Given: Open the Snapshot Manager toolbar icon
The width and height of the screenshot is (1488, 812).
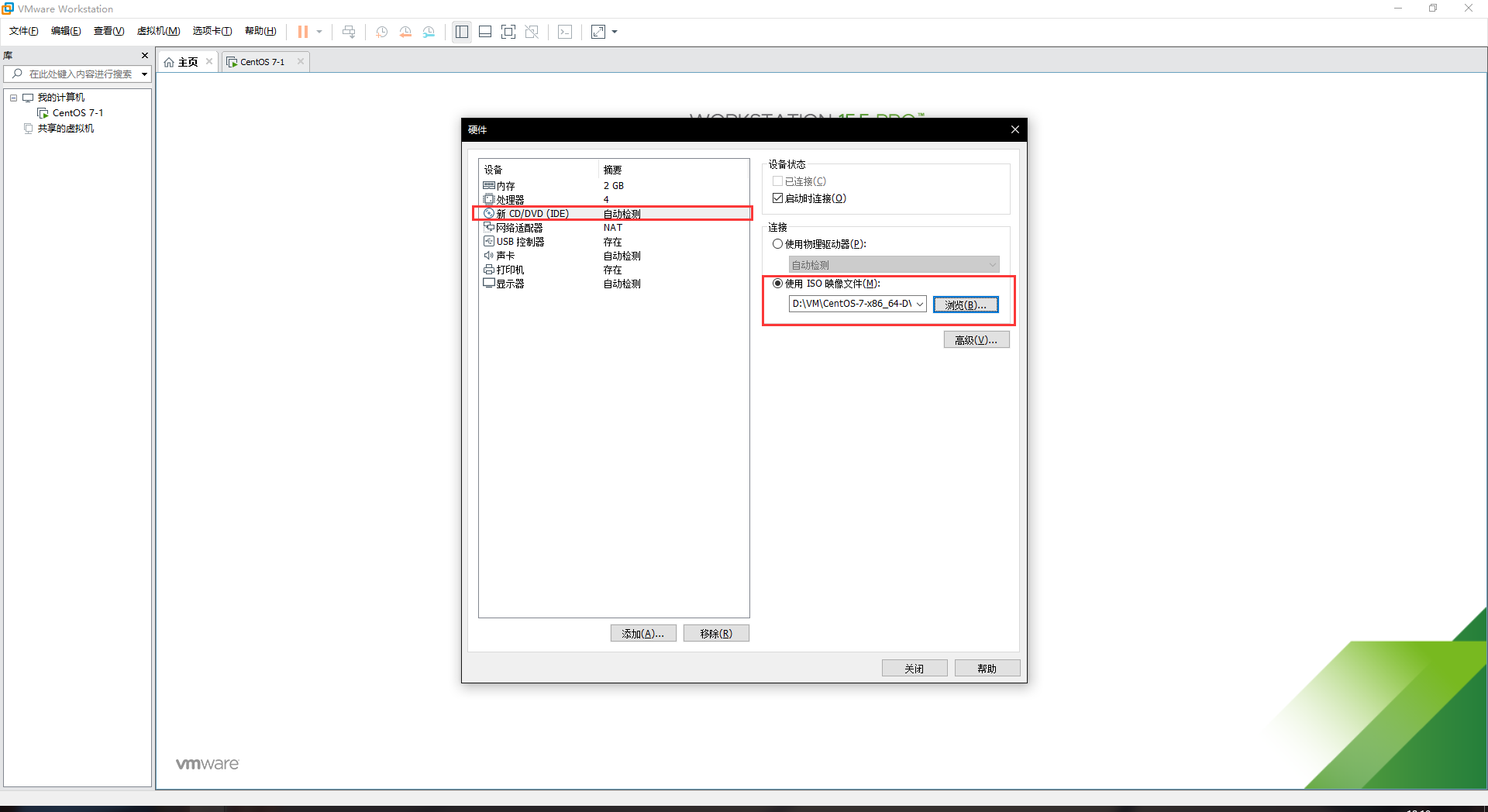Looking at the screenshot, I should [x=429, y=32].
